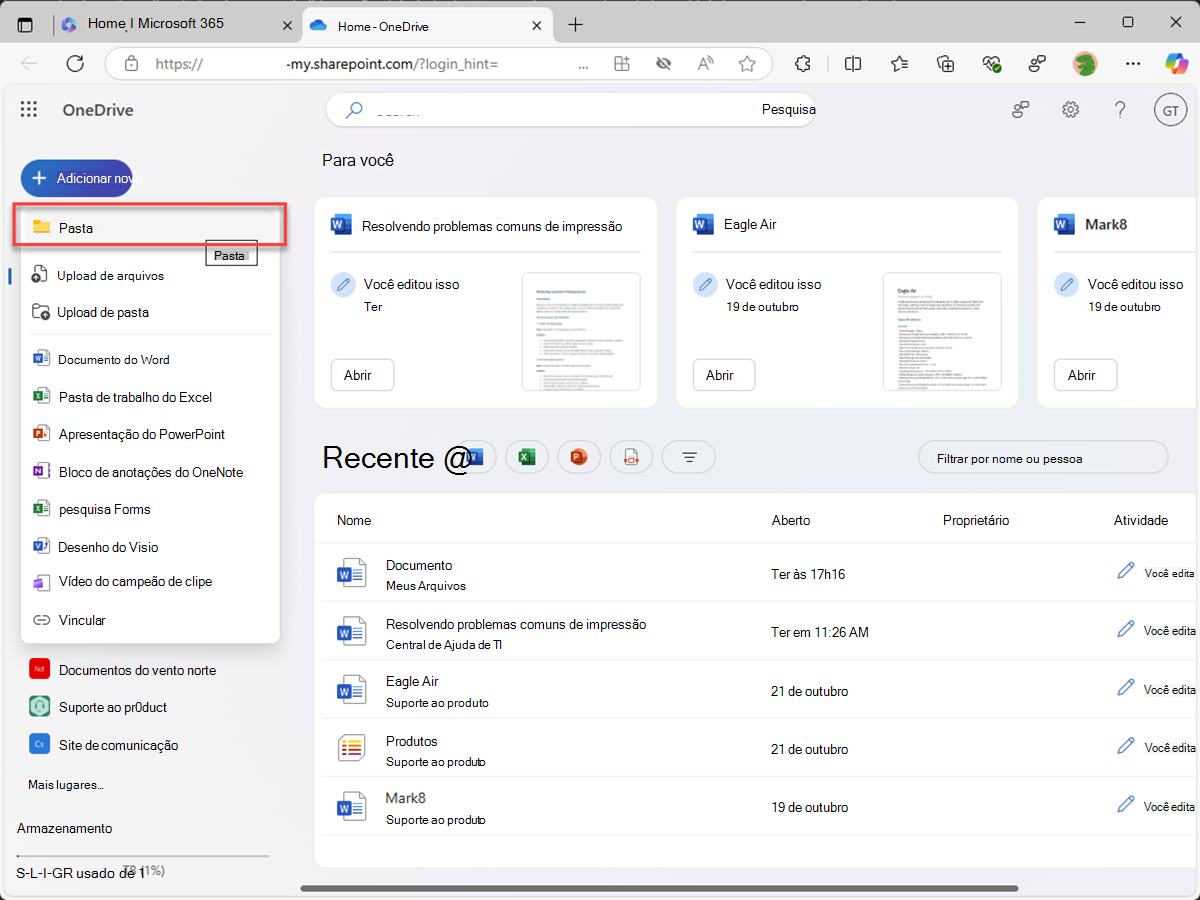
Task: Filter recent files by PowerPoint presentations
Action: (x=579, y=457)
